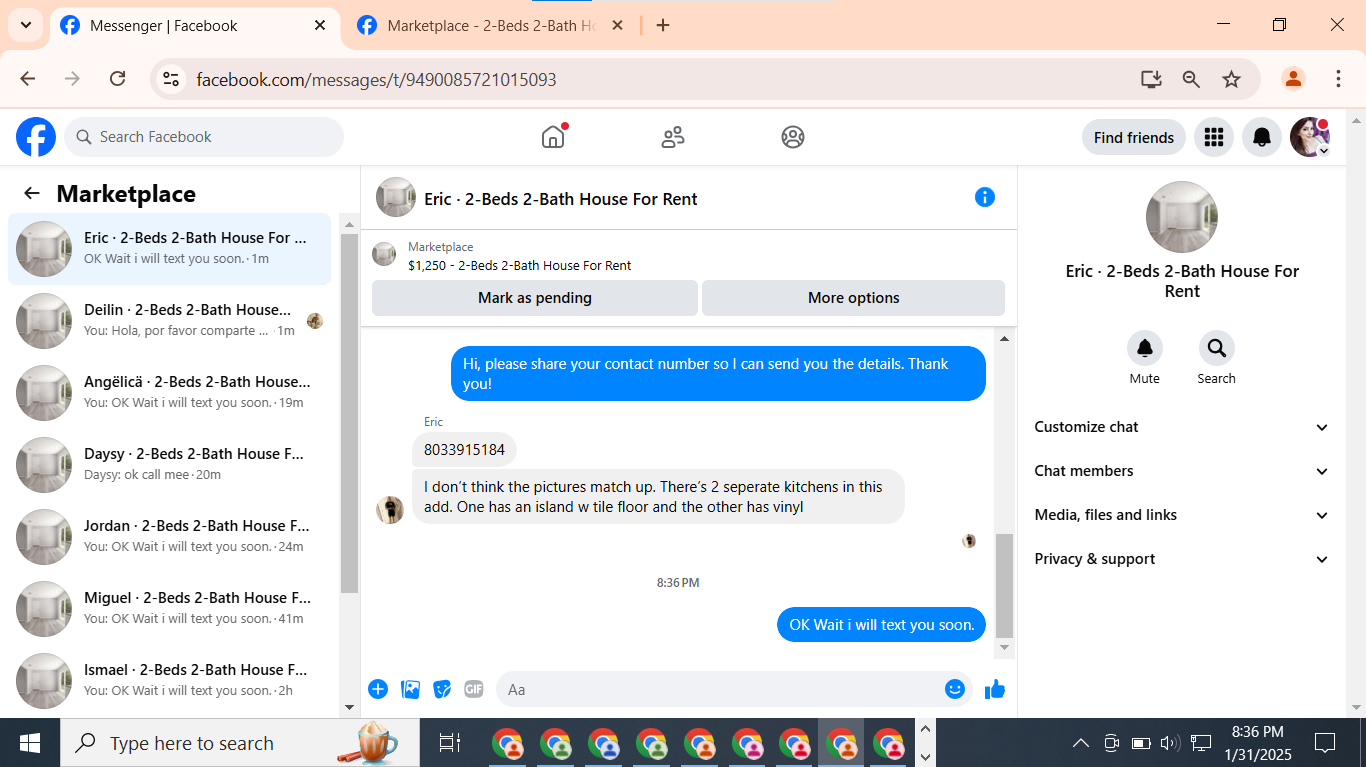This screenshot has width=1366, height=767.
Task: Reload the page in browser
Action: pyautogui.click(x=117, y=79)
